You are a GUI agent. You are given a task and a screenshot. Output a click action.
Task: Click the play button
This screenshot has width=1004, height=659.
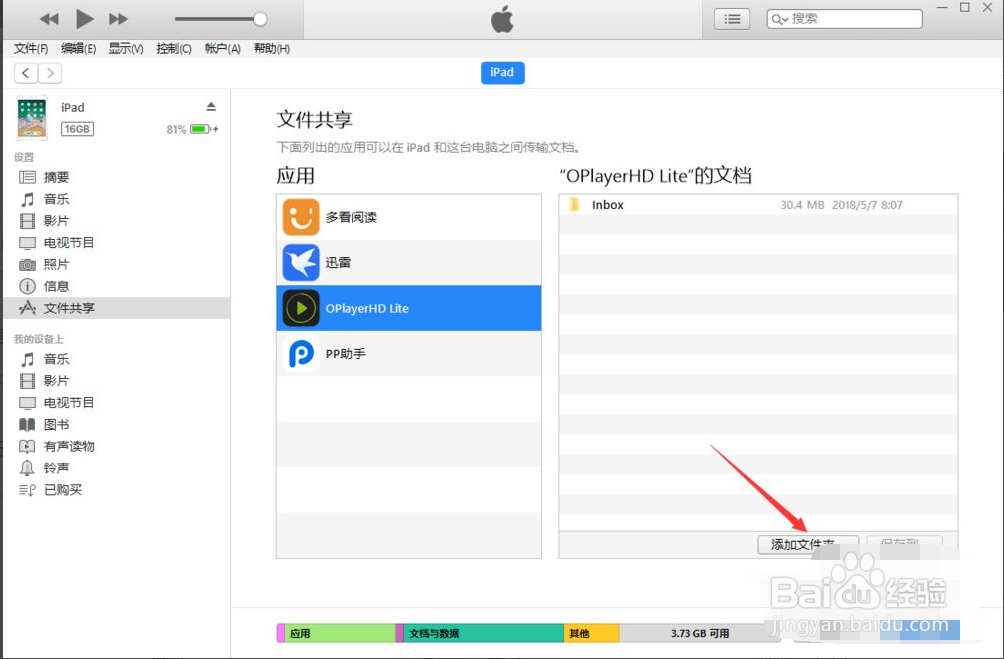coord(84,19)
